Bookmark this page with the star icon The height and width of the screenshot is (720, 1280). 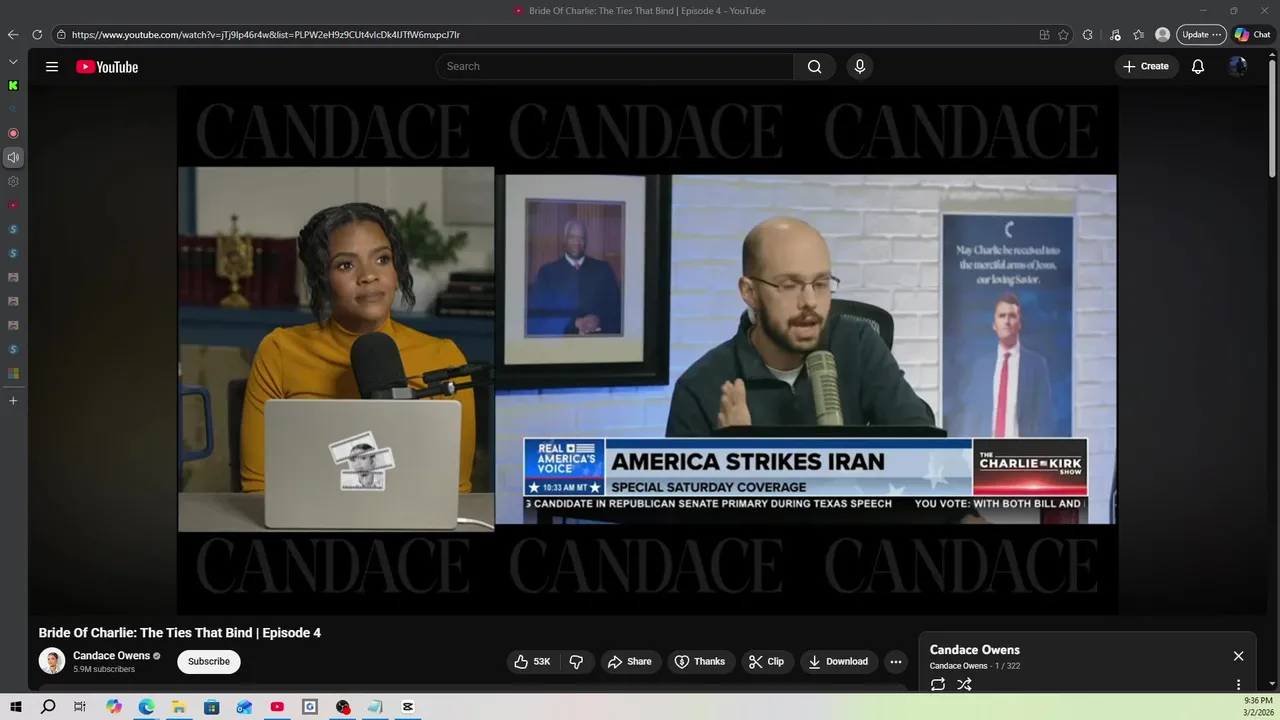click(1063, 34)
